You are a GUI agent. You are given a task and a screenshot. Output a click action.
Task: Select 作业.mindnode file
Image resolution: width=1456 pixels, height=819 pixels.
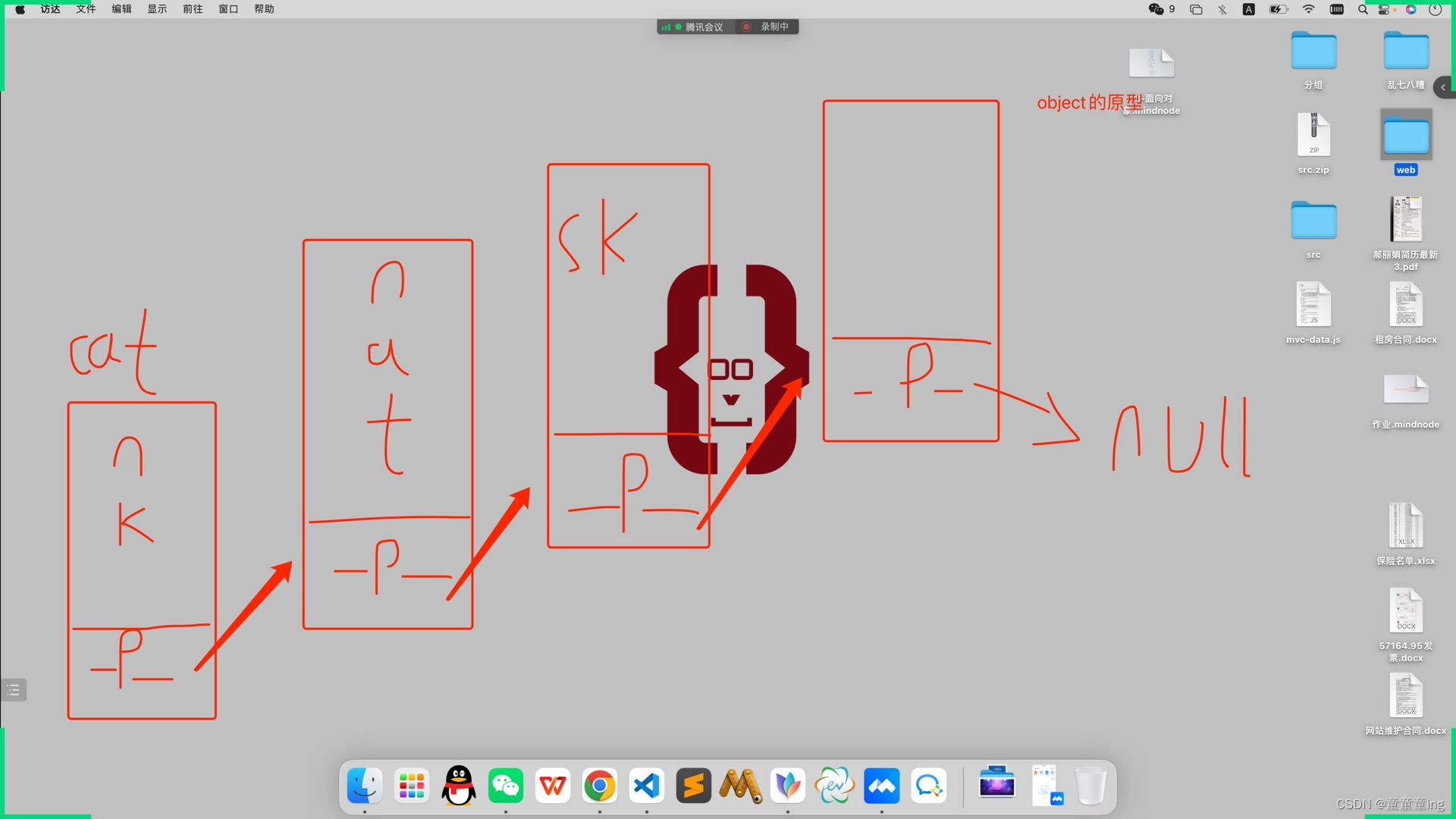point(1406,401)
